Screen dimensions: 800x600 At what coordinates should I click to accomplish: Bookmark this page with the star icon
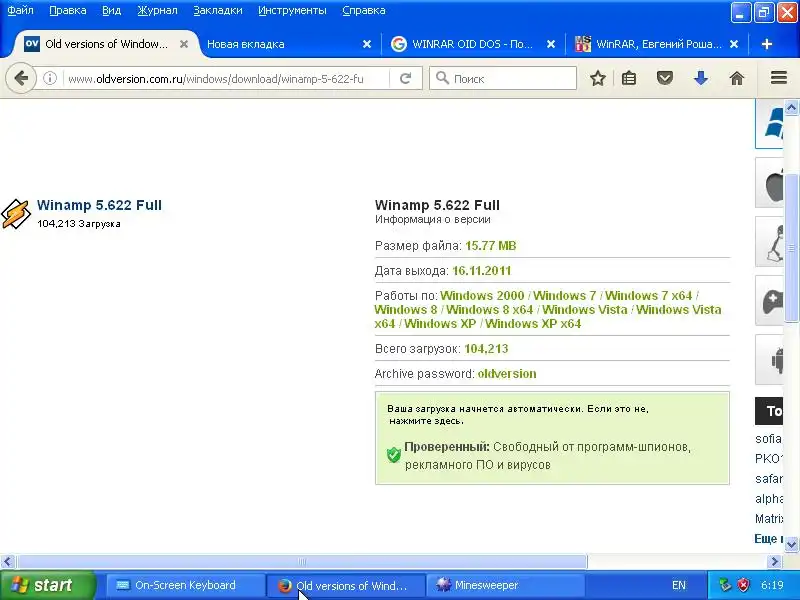point(597,78)
